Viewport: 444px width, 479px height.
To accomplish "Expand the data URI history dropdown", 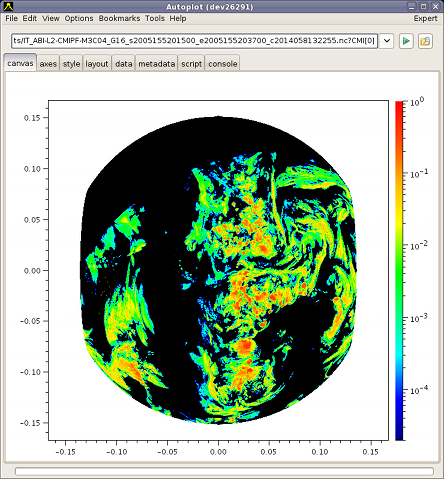I will (x=387, y=41).
